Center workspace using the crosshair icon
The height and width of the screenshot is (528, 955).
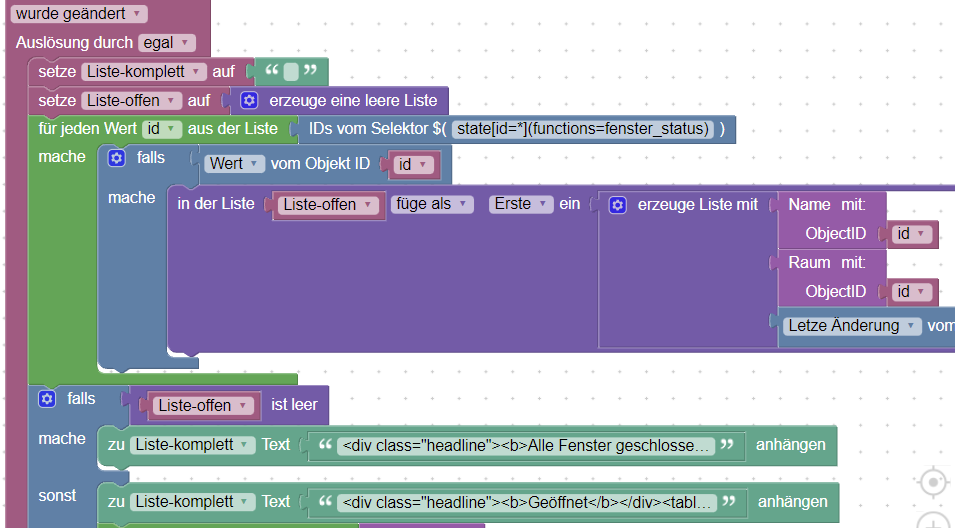pos(933,482)
